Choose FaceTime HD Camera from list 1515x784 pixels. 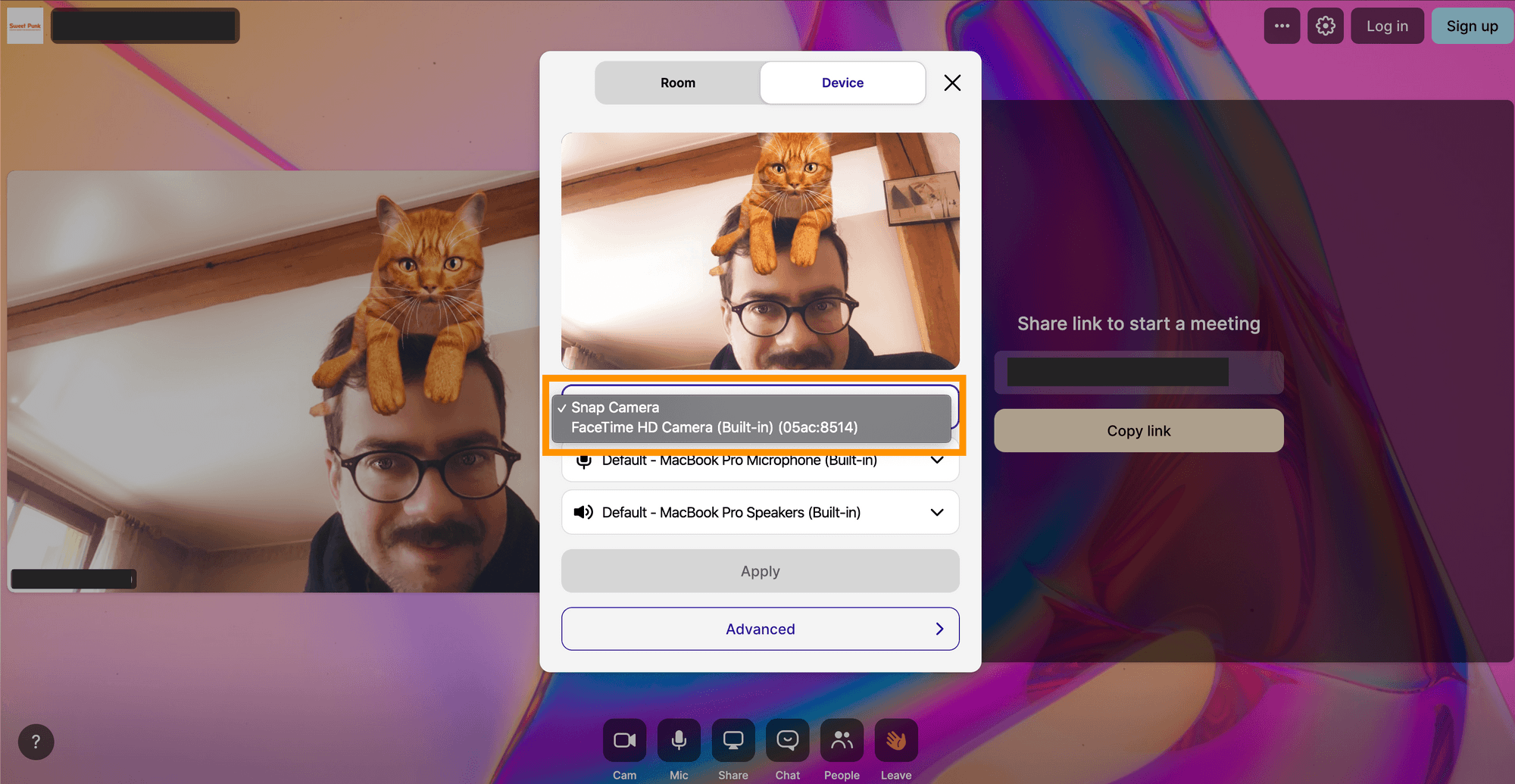pos(714,428)
